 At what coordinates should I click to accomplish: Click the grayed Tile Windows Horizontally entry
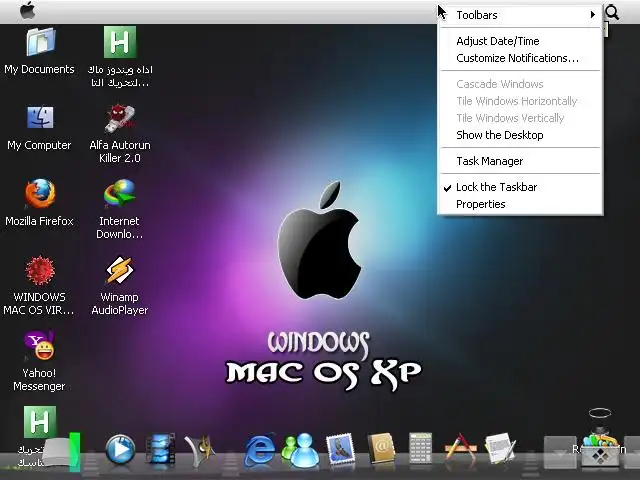(x=520, y=101)
